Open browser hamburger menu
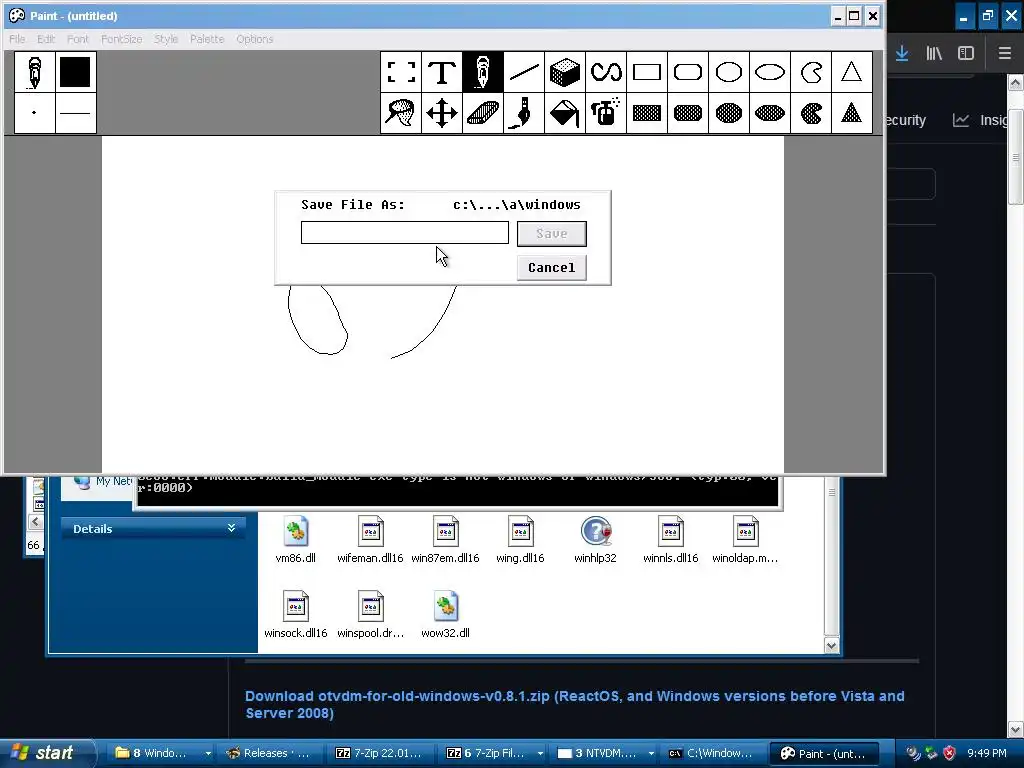This screenshot has height=768, width=1024. click(x=1005, y=53)
